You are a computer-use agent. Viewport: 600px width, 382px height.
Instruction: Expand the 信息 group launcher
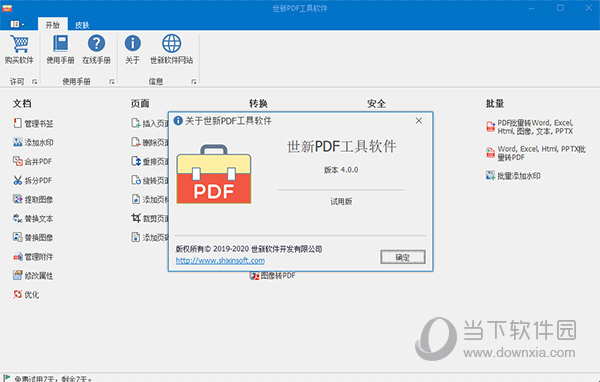point(194,82)
